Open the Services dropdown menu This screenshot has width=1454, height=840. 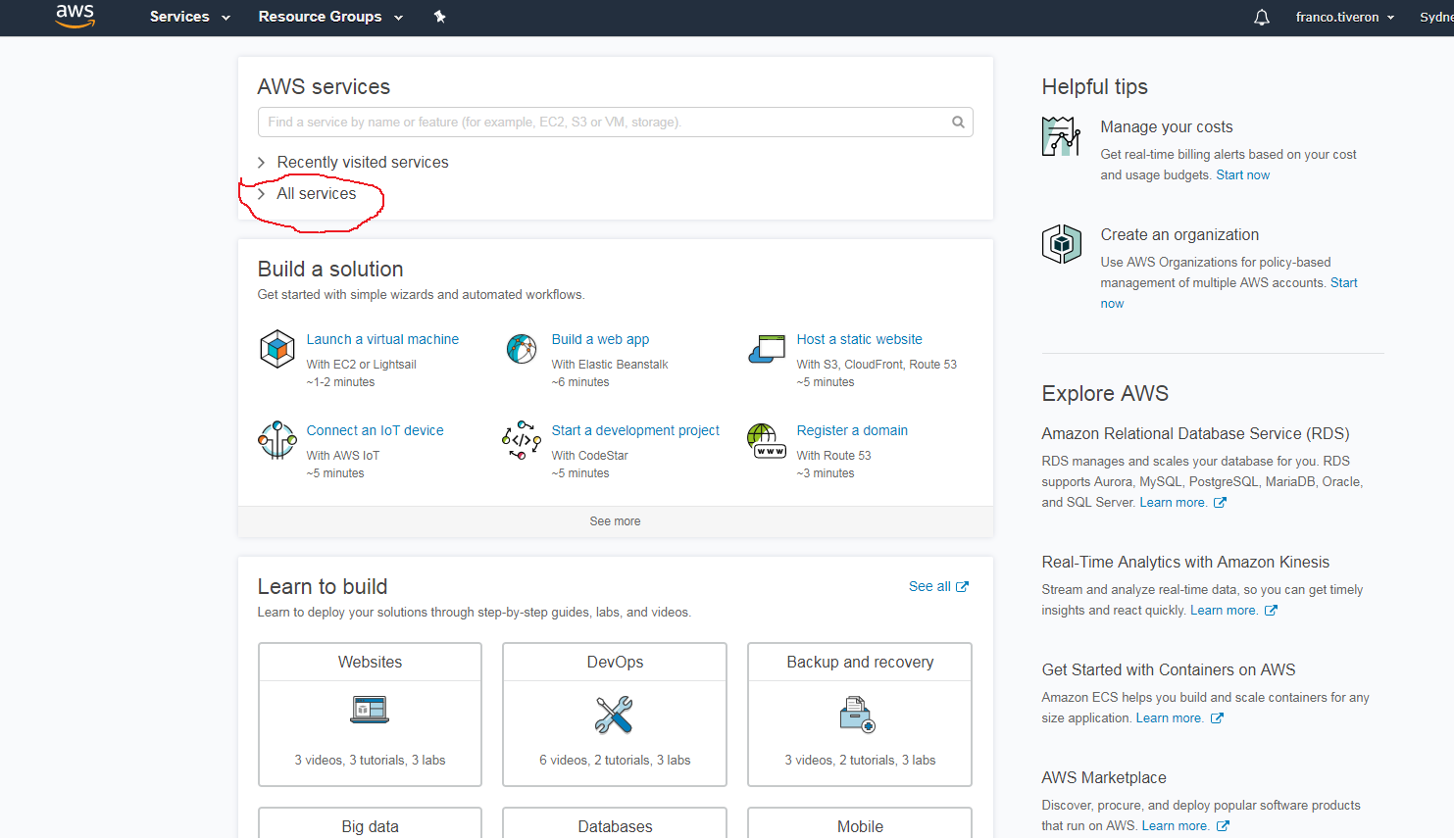[190, 17]
